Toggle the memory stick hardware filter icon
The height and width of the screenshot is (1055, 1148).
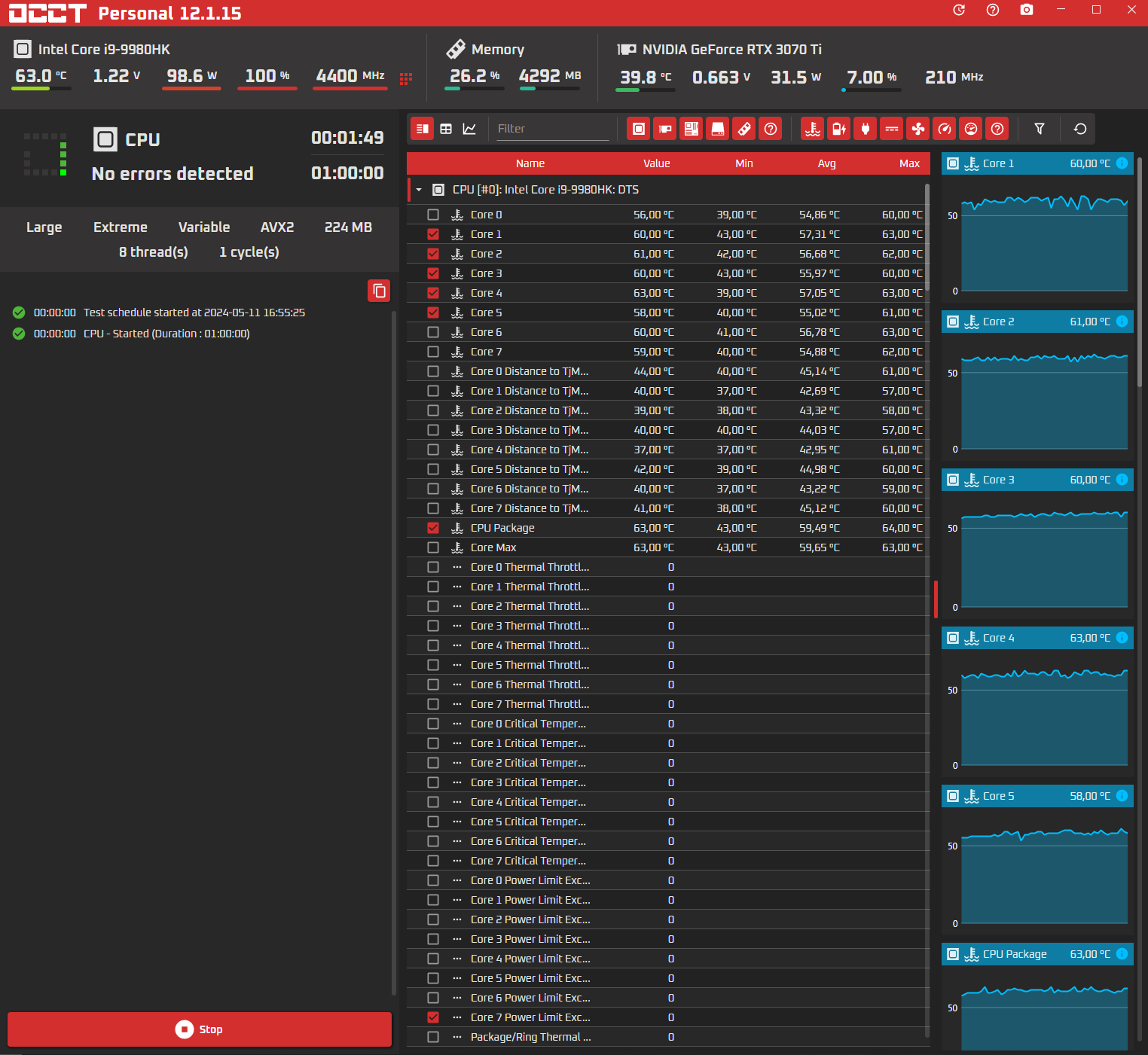[x=744, y=129]
